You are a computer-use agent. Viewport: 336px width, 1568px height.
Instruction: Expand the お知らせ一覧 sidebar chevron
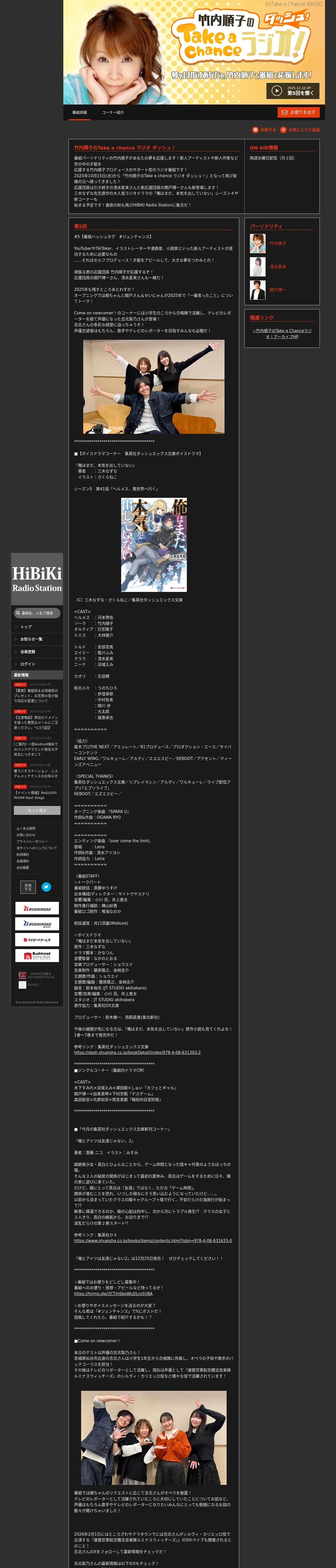click(16, 639)
